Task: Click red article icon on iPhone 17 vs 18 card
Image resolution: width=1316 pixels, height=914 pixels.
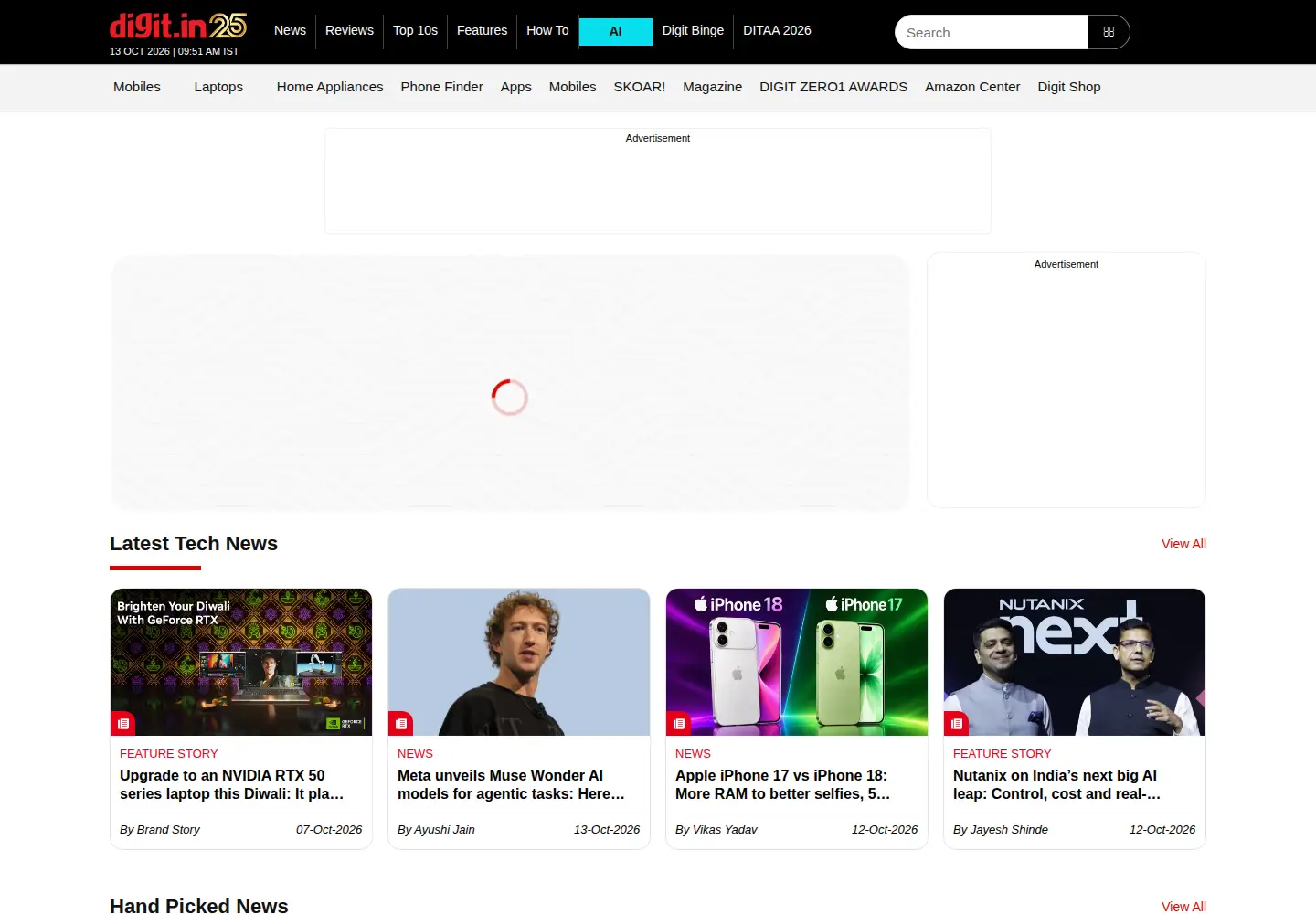Action: (679, 724)
